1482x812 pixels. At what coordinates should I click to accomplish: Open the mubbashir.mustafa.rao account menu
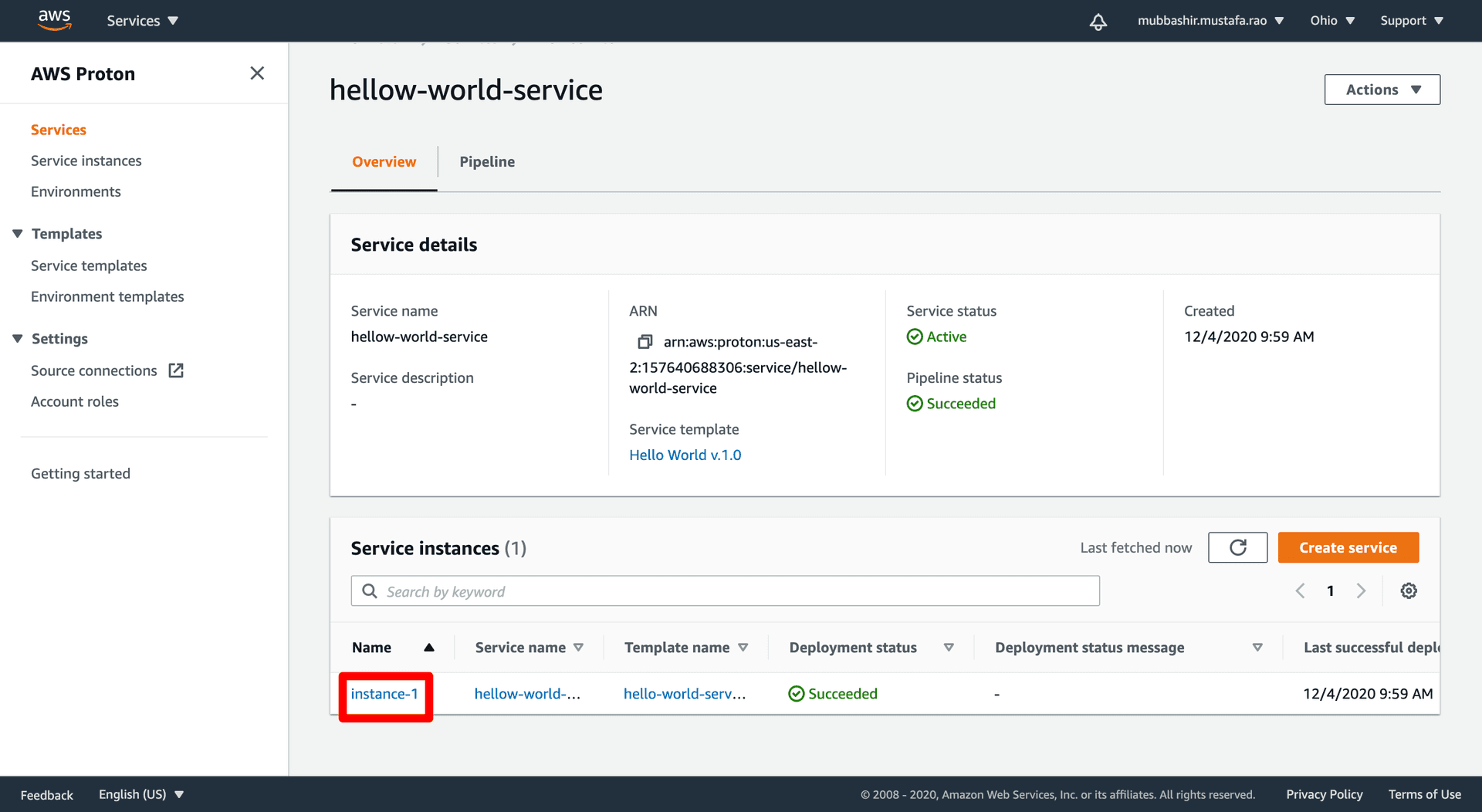(x=1210, y=21)
